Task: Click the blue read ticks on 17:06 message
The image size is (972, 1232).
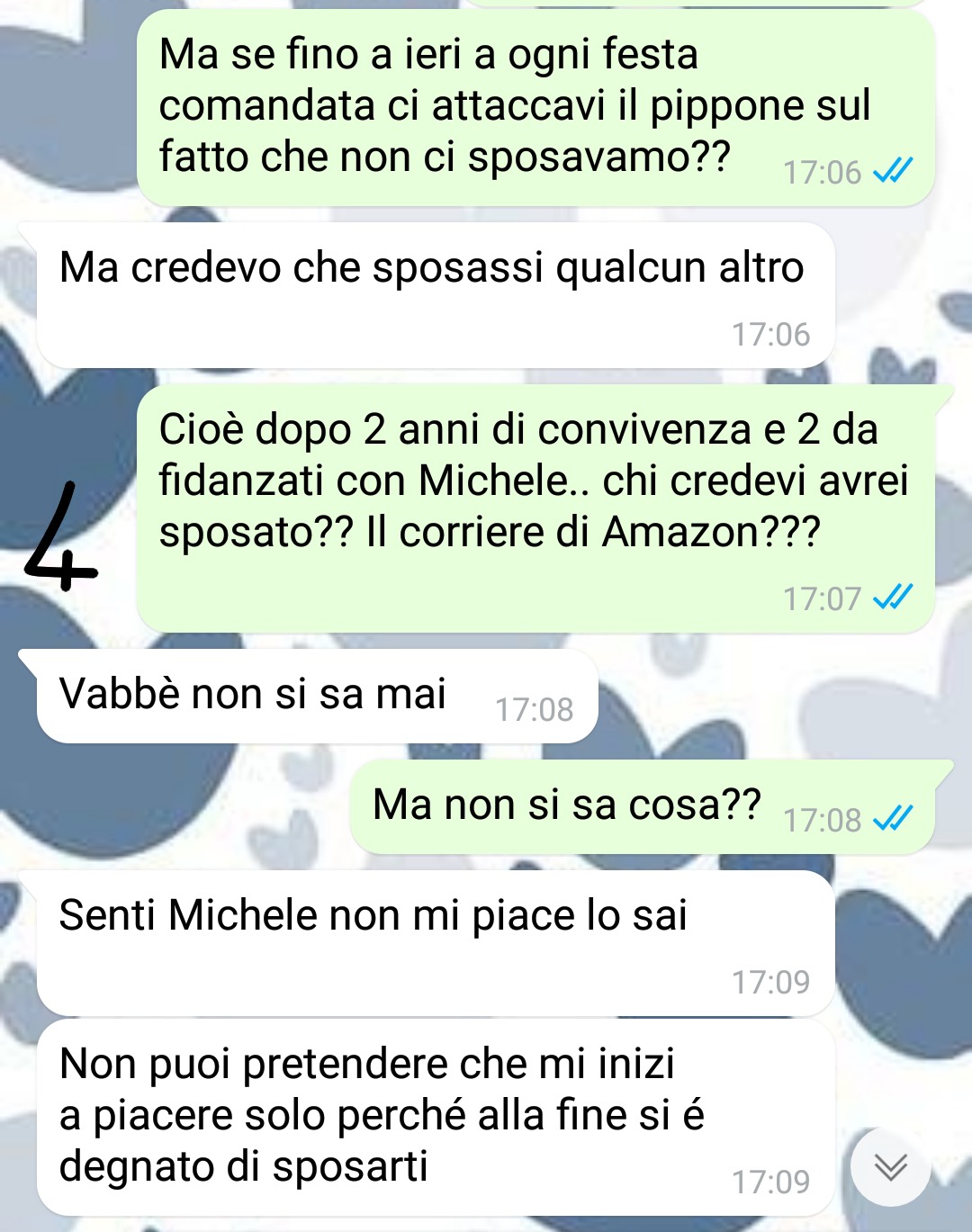Action: pyautogui.click(x=893, y=171)
